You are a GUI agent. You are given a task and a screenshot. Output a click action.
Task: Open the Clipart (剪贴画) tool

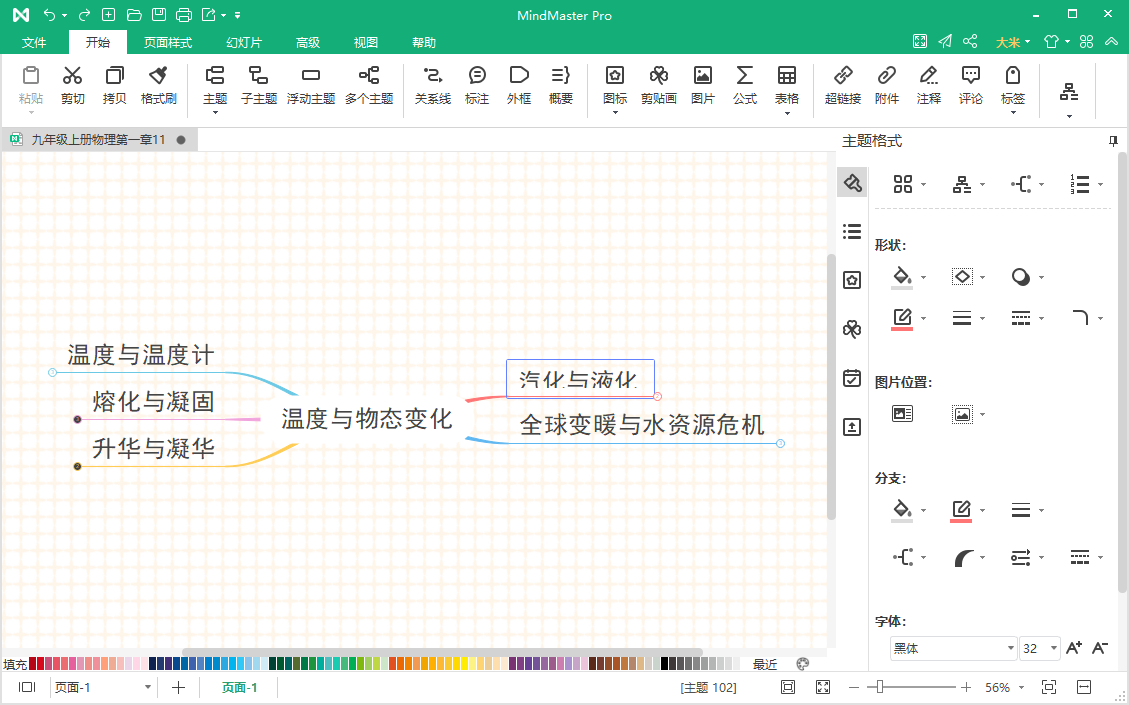[x=659, y=85]
